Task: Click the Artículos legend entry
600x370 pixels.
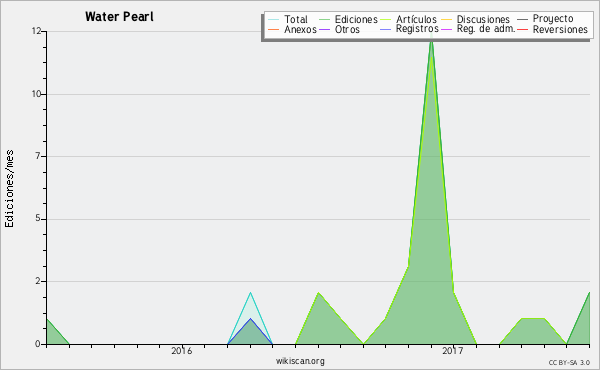Action: tap(408, 19)
